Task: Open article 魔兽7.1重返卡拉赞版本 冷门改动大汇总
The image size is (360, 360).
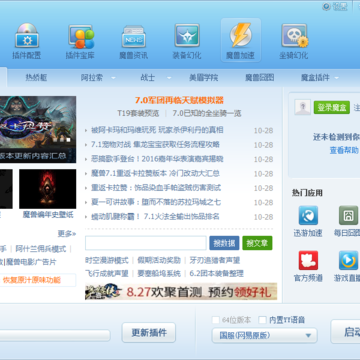Action: click(x=155, y=173)
